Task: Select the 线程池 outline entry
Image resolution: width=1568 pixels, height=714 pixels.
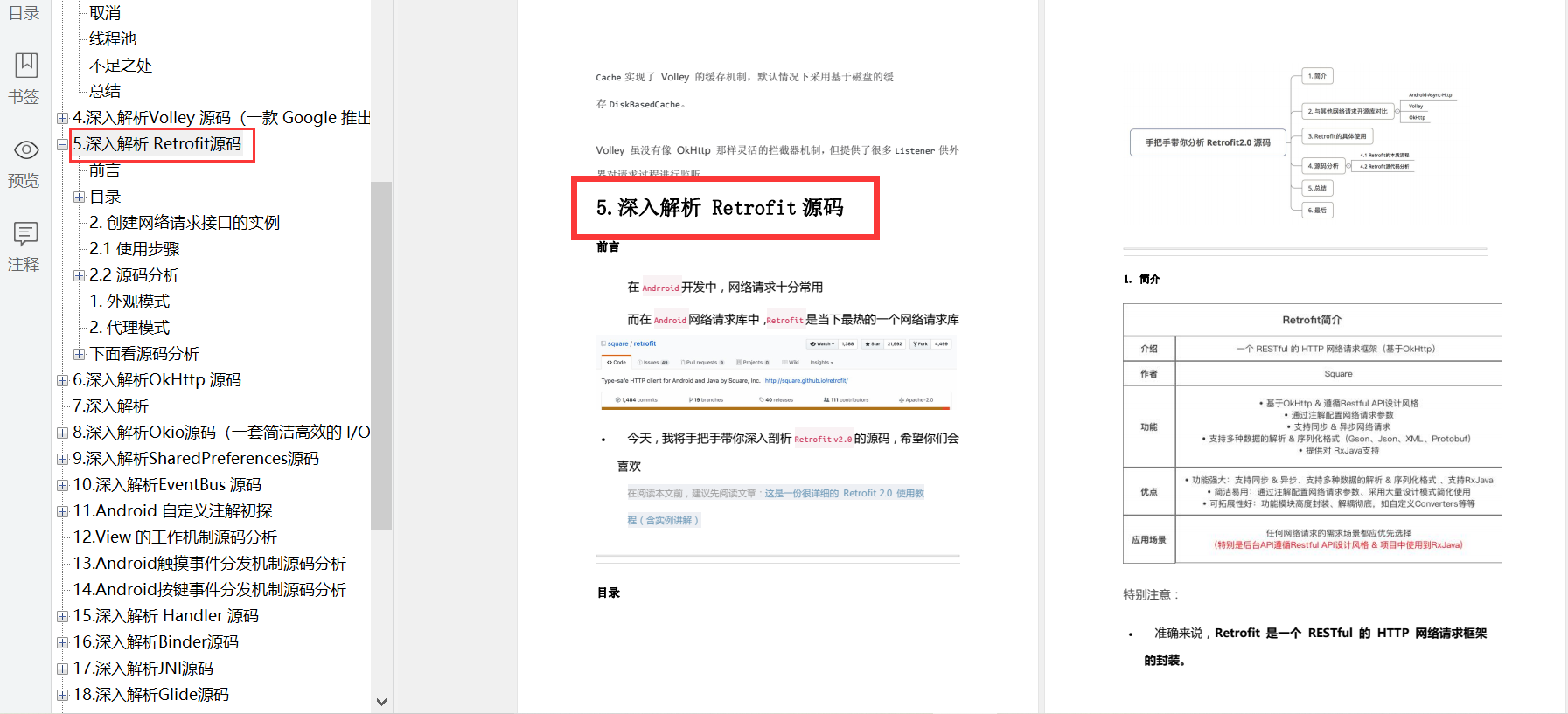Action: tap(113, 38)
